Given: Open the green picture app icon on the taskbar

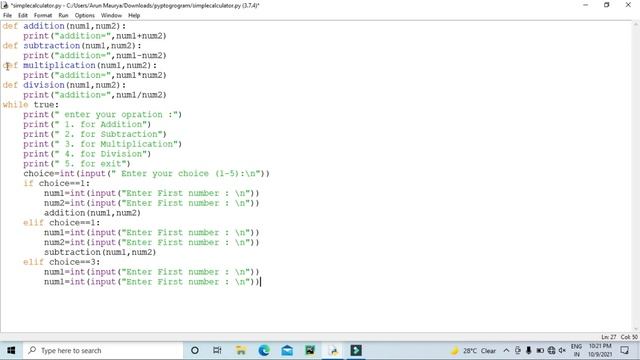Looking at the screenshot, I should 310,350.
